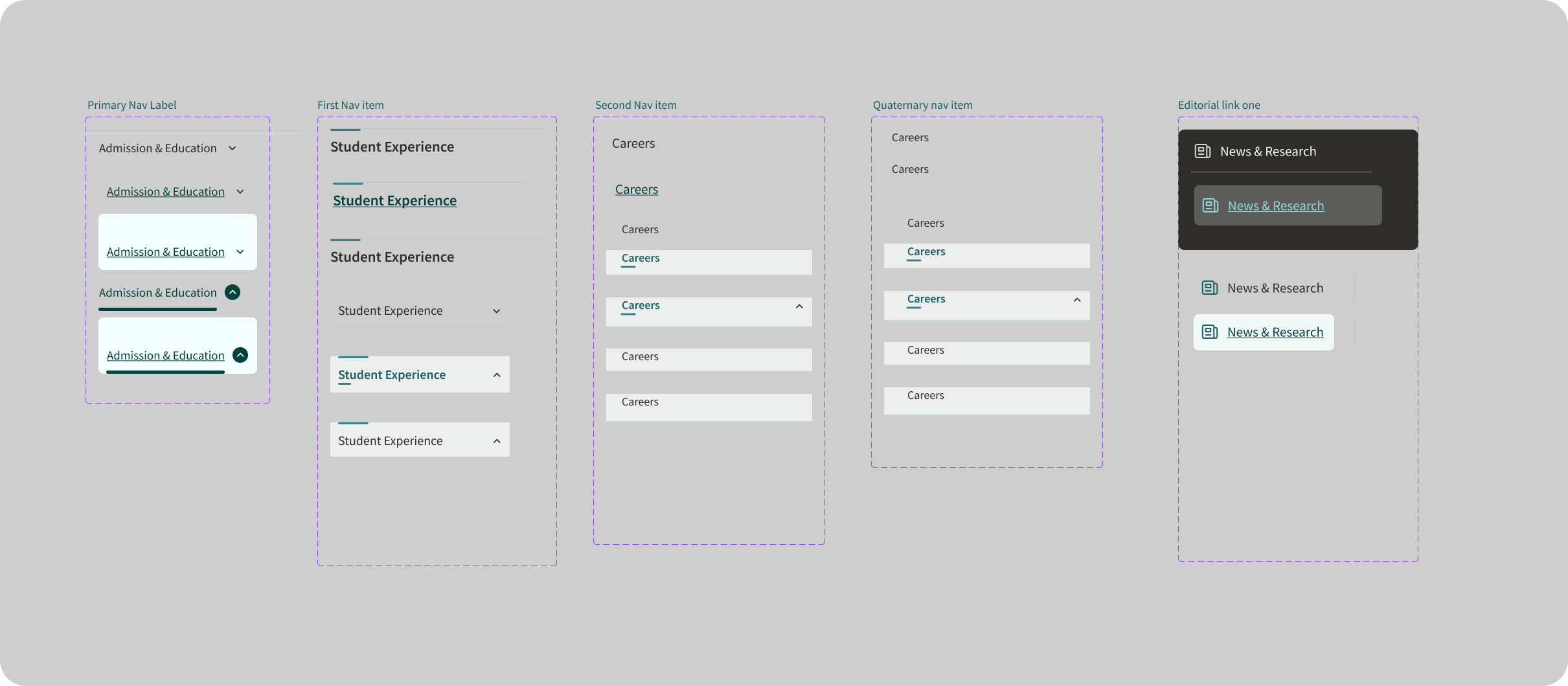Select the First Nav item frame title
The width and height of the screenshot is (1568, 686).
[350, 105]
